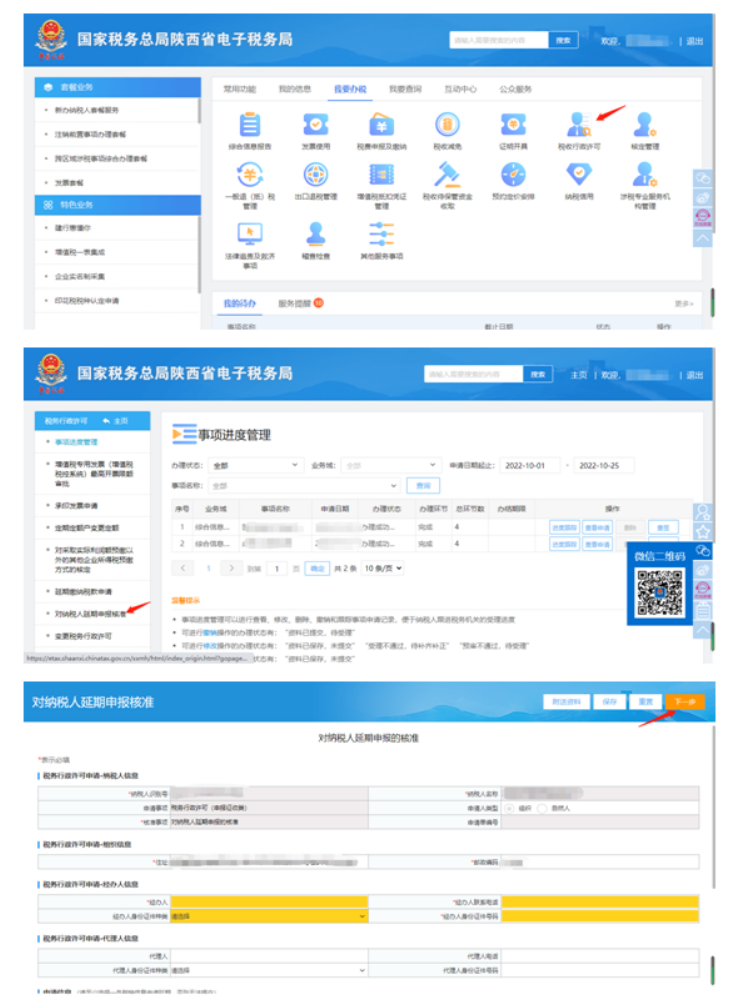The height and width of the screenshot is (1008, 741).
Task: Open 税收待保管资金收取 gavel icon
Action: (447, 174)
